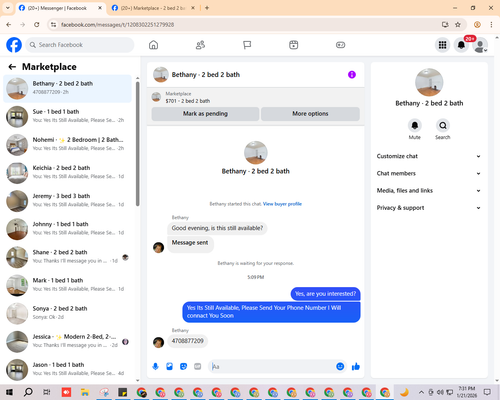Open File Explorer from the taskbar
The width and height of the screenshot is (500, 400).
click(85, 392)
